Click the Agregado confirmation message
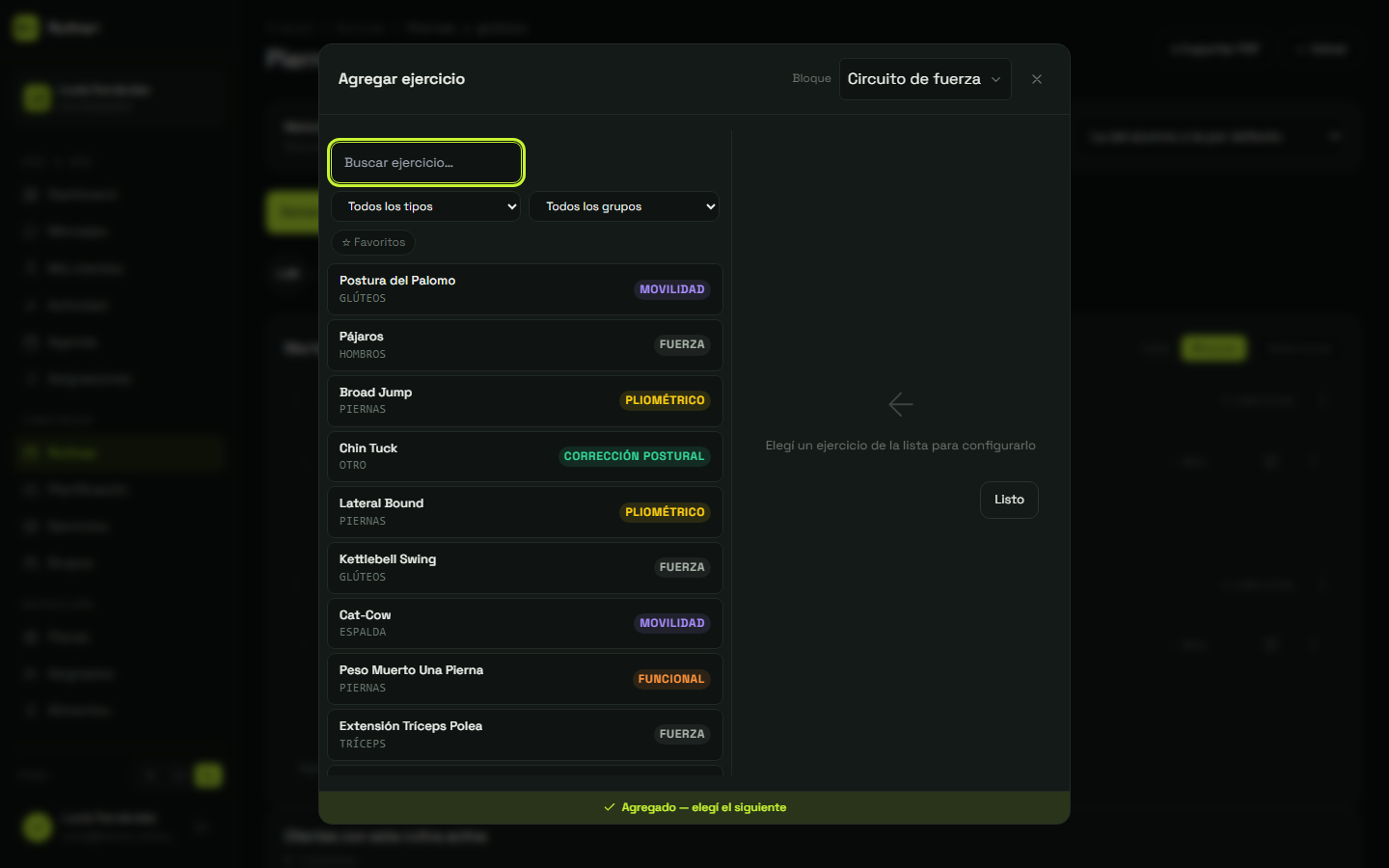The image size is (1389, 868). (694, 807)
